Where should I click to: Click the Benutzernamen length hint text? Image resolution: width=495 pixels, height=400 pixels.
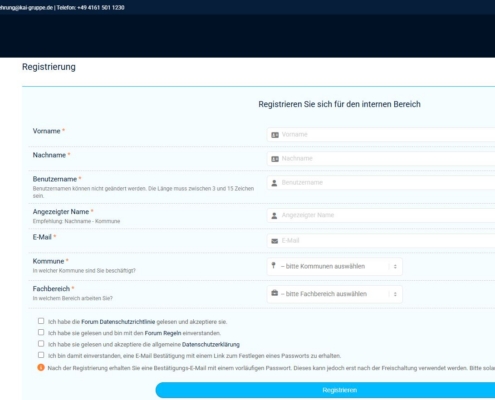click(143, 192)
